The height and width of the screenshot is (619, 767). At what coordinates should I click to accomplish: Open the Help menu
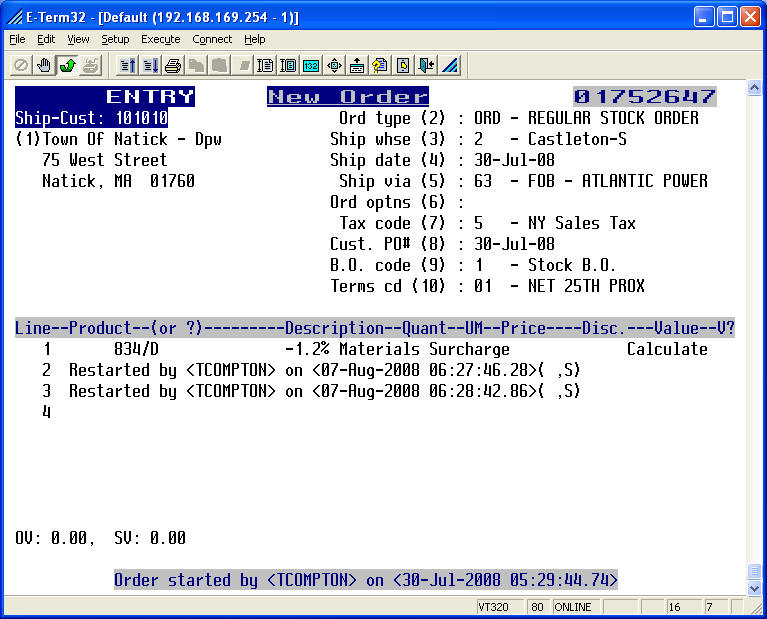click(x=254, y=39)
